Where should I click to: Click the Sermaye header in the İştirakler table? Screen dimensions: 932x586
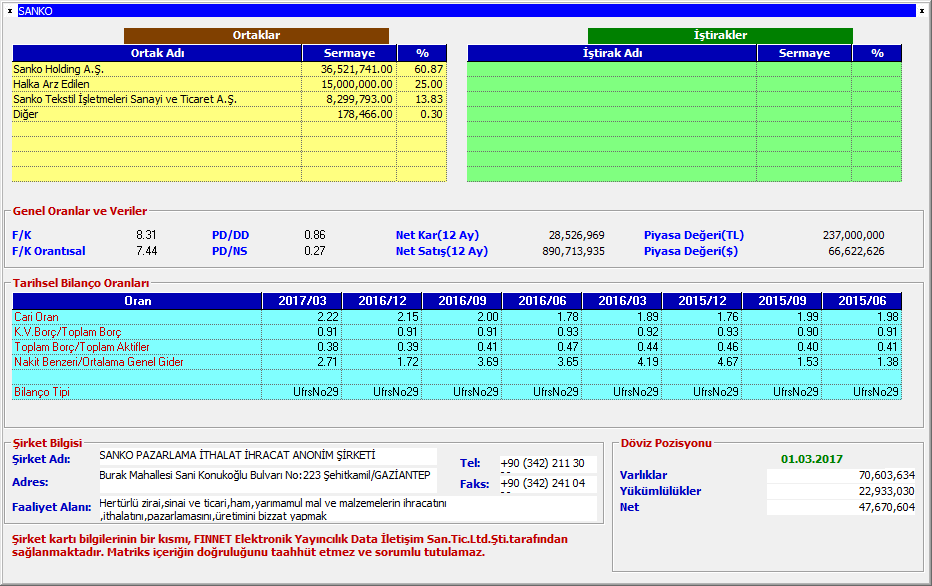pos(804,53)
